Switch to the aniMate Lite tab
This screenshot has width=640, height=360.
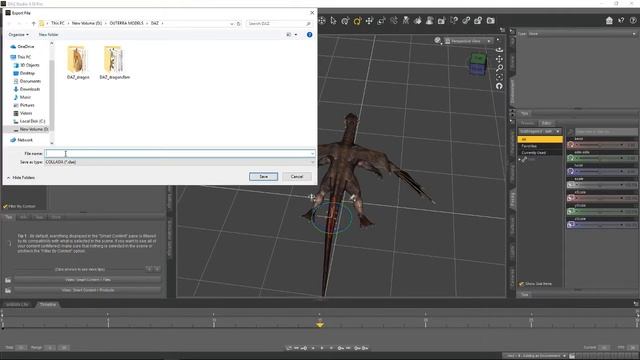(18, 304)
